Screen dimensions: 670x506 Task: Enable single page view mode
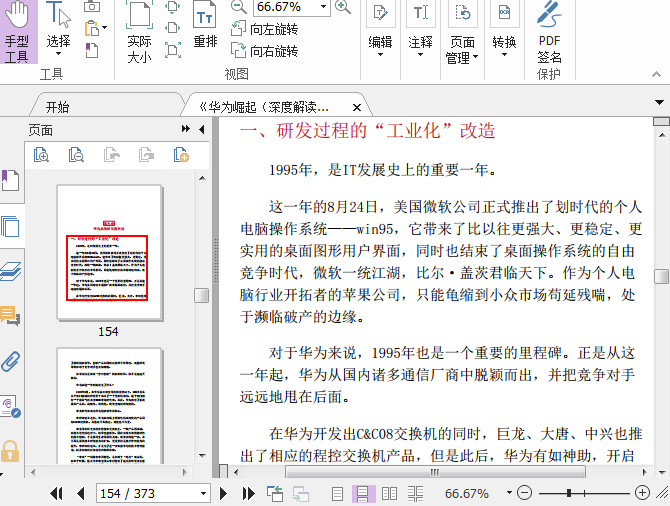click(x=338, y=494)
